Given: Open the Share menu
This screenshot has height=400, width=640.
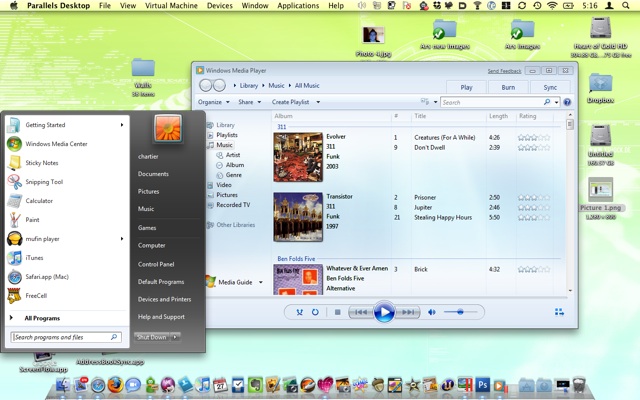Looking at the screenshot, I should pyautogui.click(x=249, y=102).
